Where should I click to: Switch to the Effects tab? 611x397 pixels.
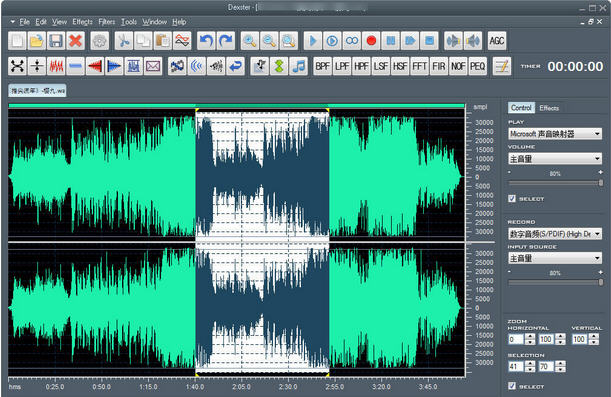549,108
